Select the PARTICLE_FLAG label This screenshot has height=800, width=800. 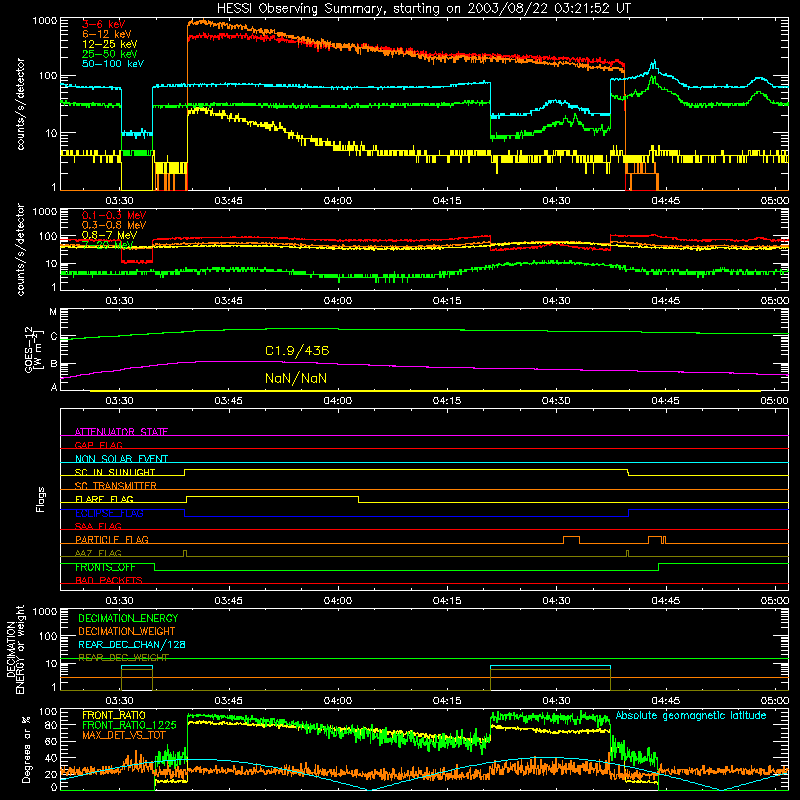pos(112,539)
